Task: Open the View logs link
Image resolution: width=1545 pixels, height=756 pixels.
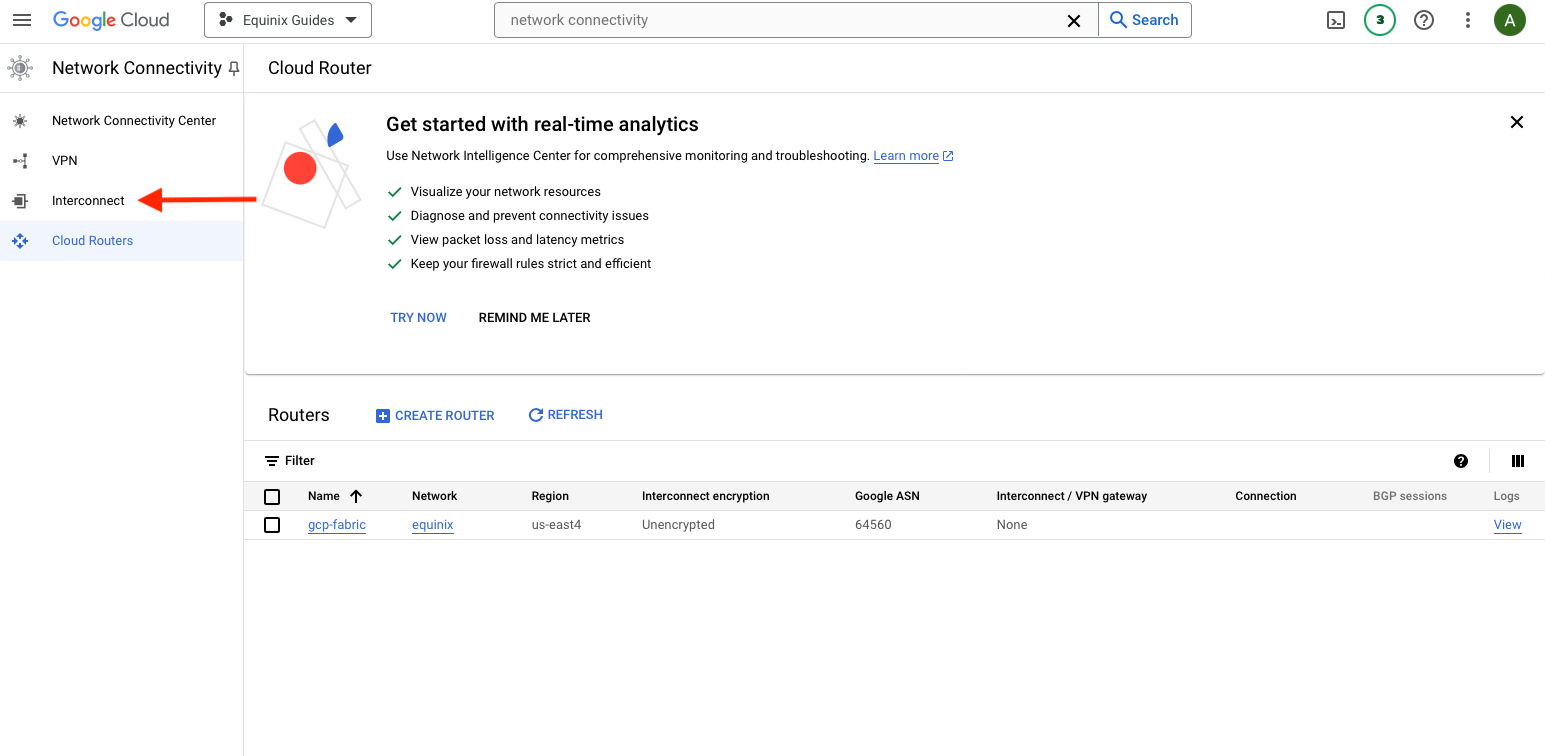Action: (x=1507, y=525)
